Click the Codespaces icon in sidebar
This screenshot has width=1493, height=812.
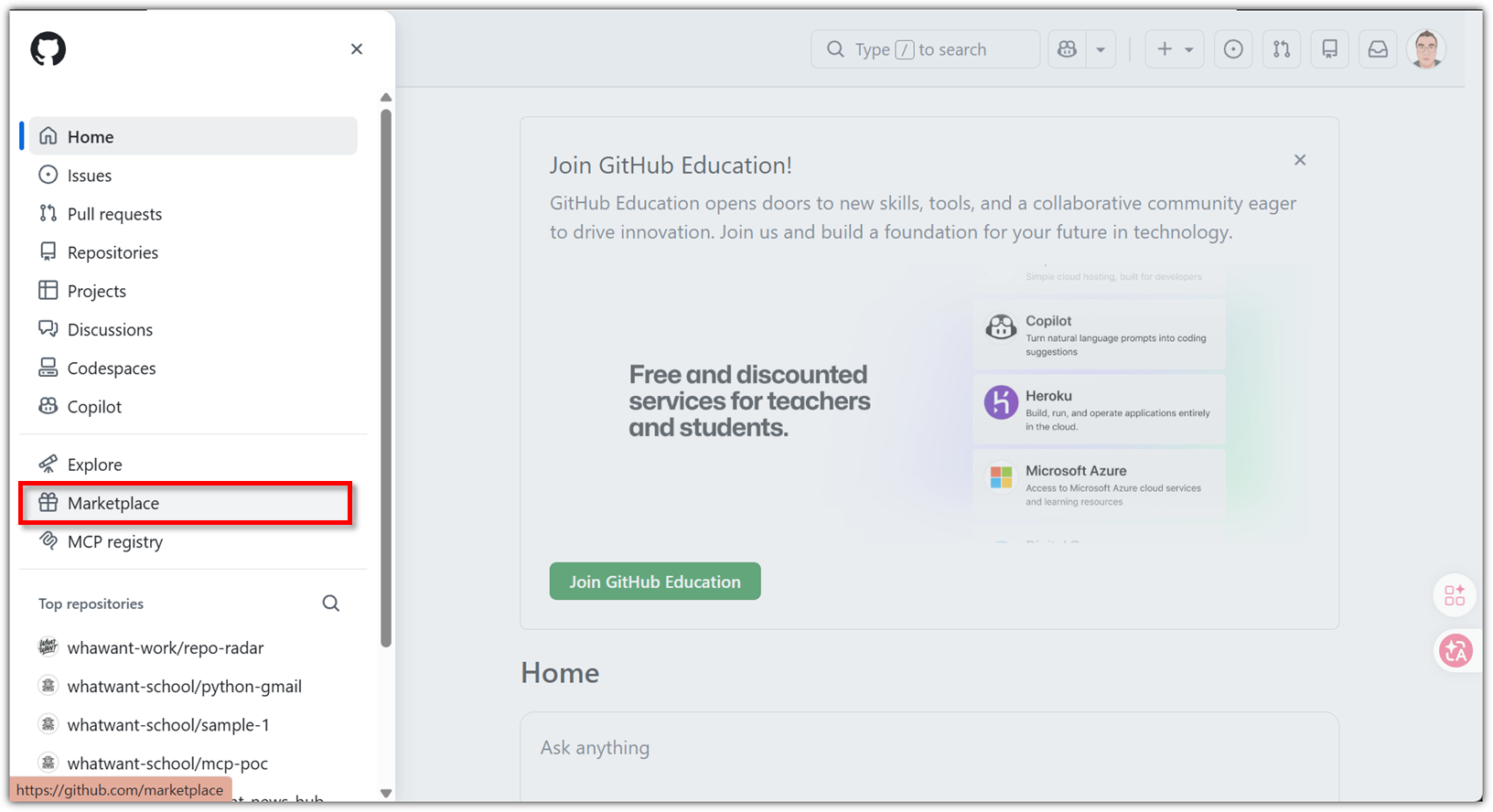tap(48, 367)
